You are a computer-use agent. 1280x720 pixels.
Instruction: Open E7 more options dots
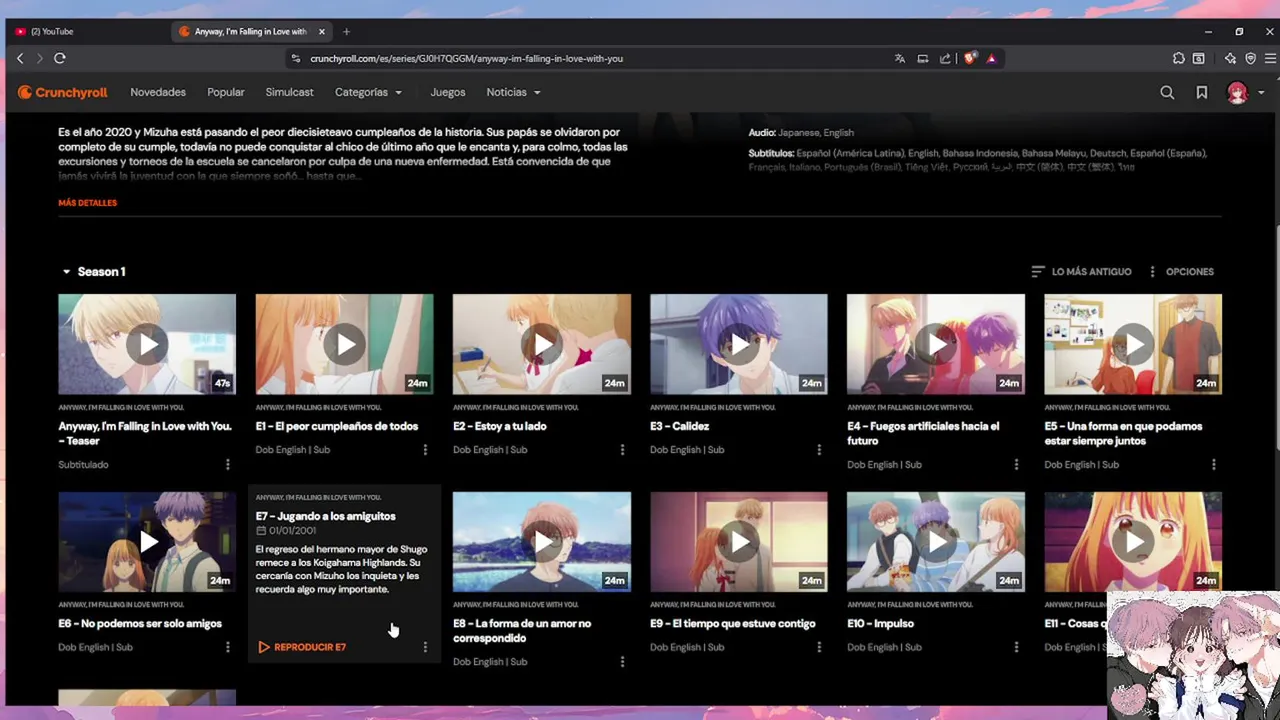(x=425, y=647)
